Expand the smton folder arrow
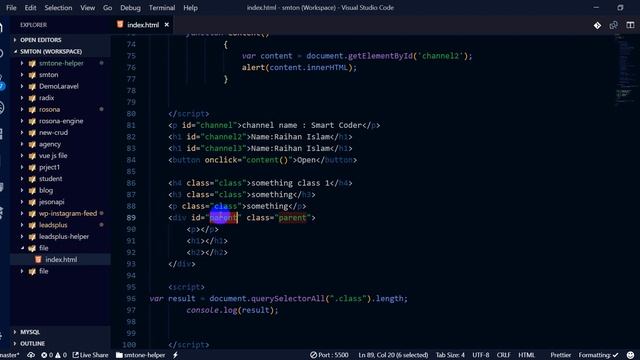 tap(22, 75)
